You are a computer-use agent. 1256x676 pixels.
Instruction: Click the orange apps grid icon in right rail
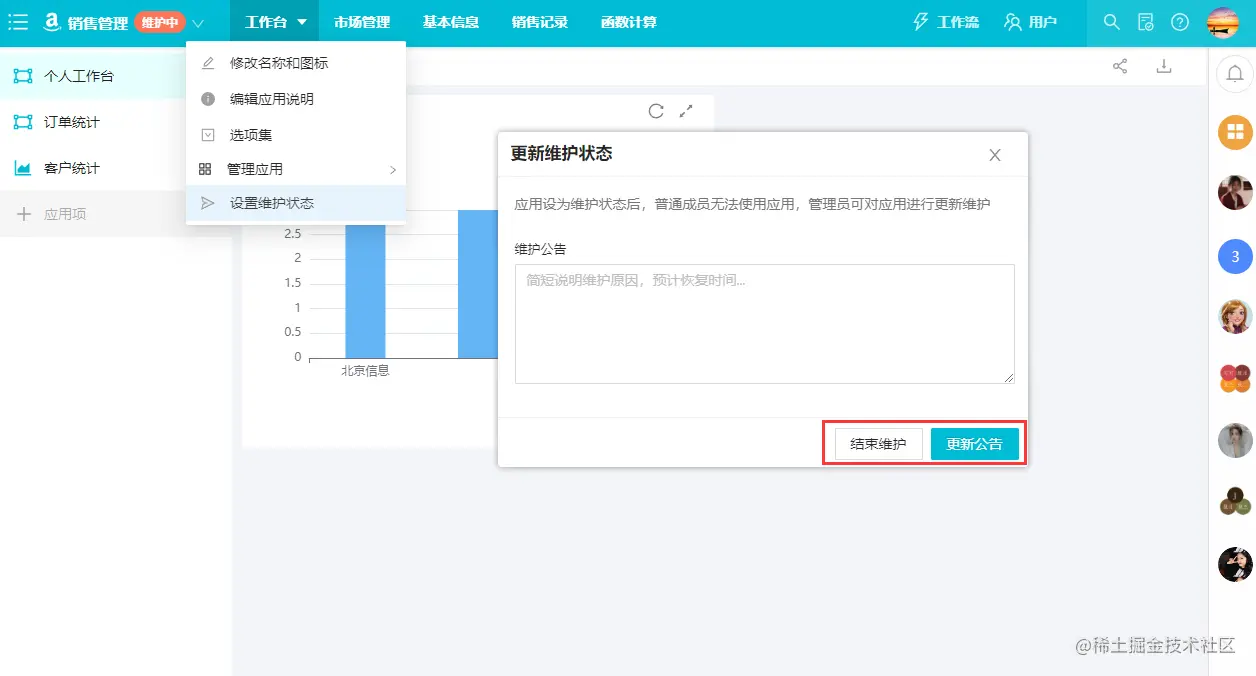coord(1235,132)
